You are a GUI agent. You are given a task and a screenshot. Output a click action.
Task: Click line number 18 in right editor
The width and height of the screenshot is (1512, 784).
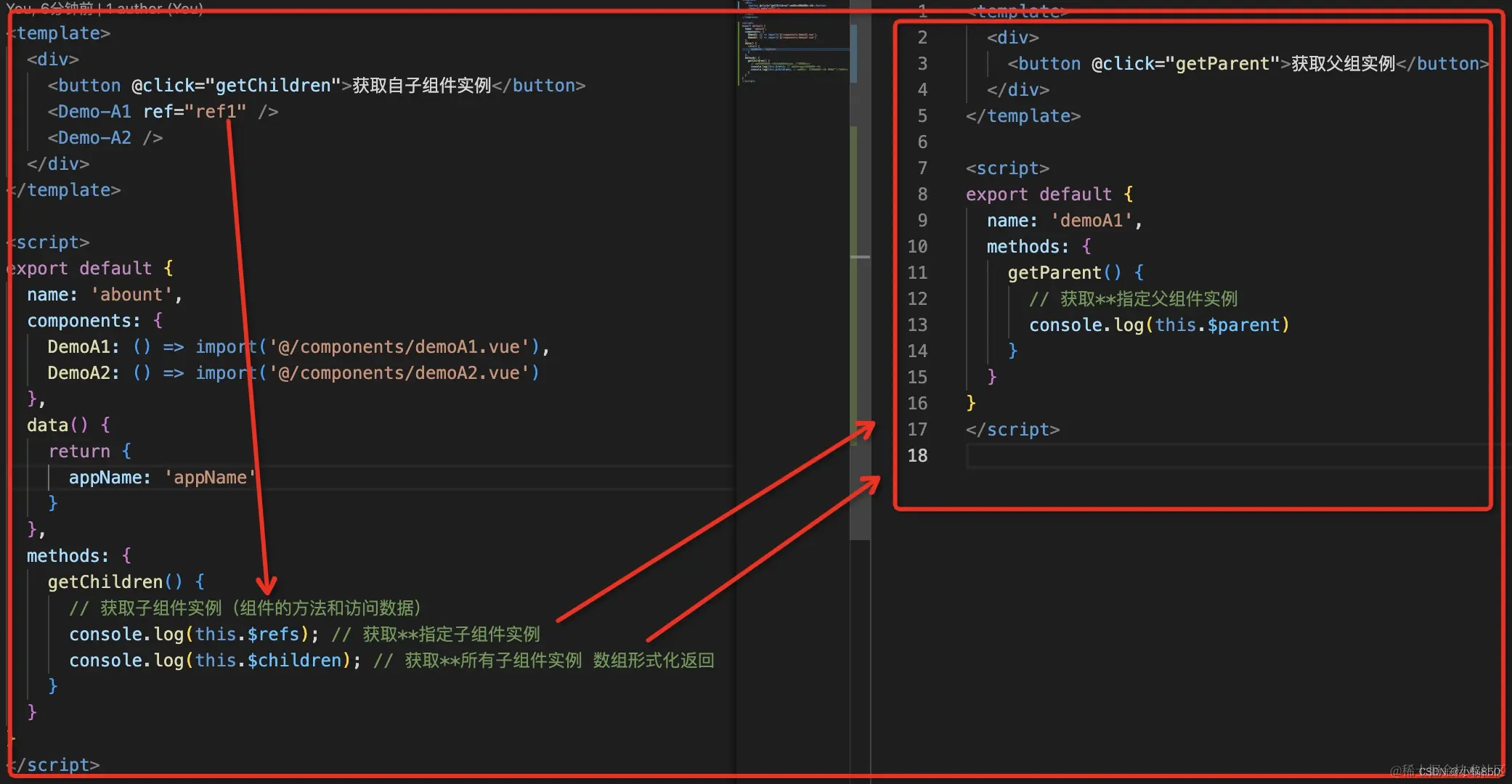click(x=917, y=455)
